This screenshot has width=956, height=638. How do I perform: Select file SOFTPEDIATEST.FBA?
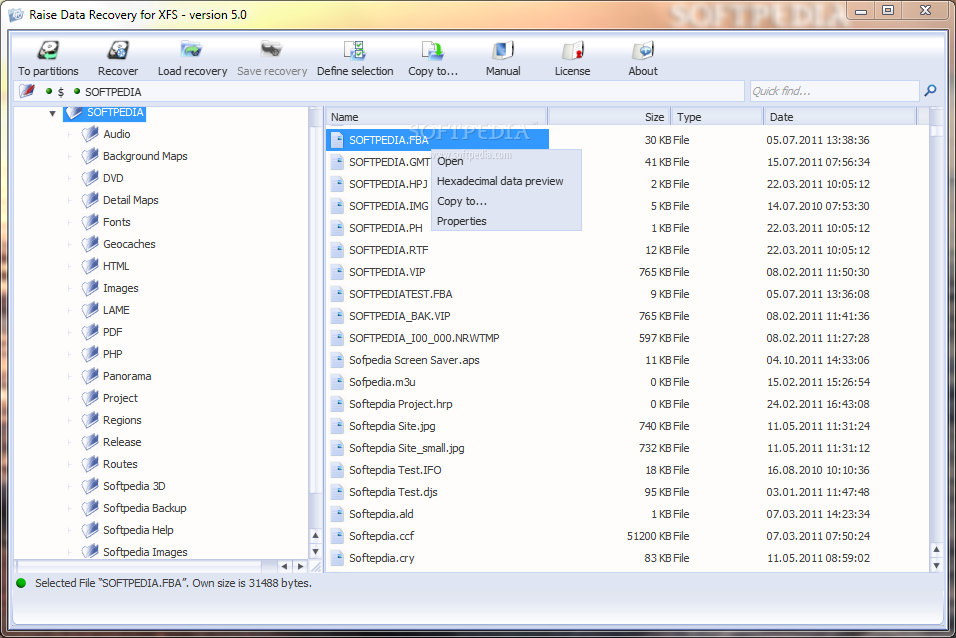pyautogui.click(x=401, y=294)
